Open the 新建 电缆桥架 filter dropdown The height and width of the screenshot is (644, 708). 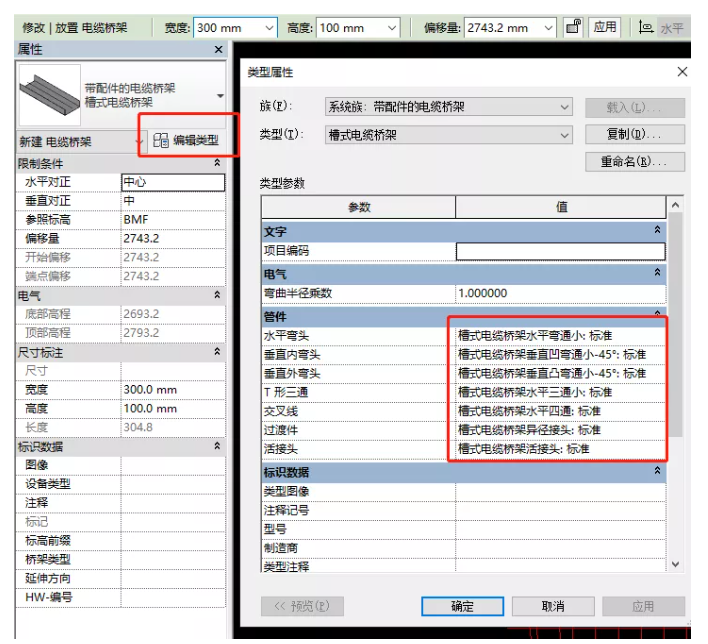coord(140,142)
